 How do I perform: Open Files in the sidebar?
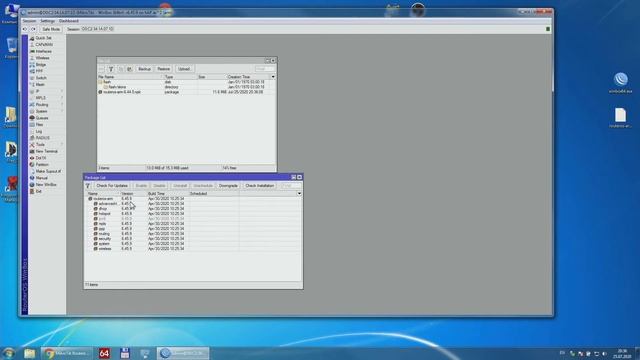[x=39, y=124]
